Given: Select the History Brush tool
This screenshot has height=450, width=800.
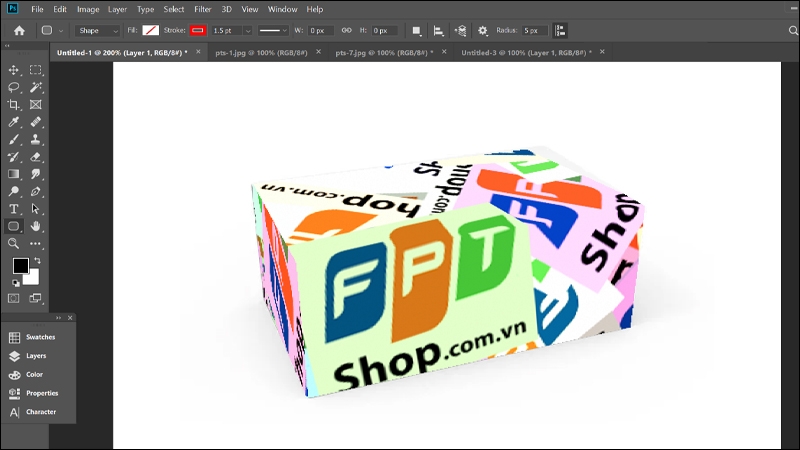Looking at the screenshot, I should pos(14,157).
